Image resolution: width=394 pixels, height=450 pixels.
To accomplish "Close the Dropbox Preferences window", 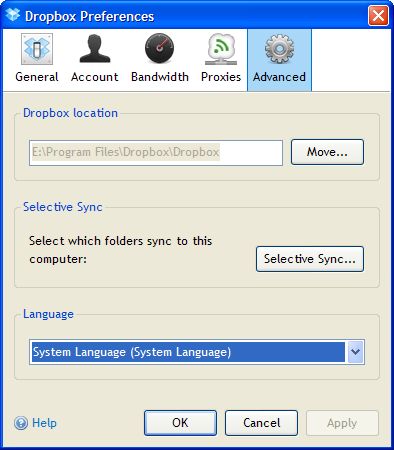I will 378,15.
